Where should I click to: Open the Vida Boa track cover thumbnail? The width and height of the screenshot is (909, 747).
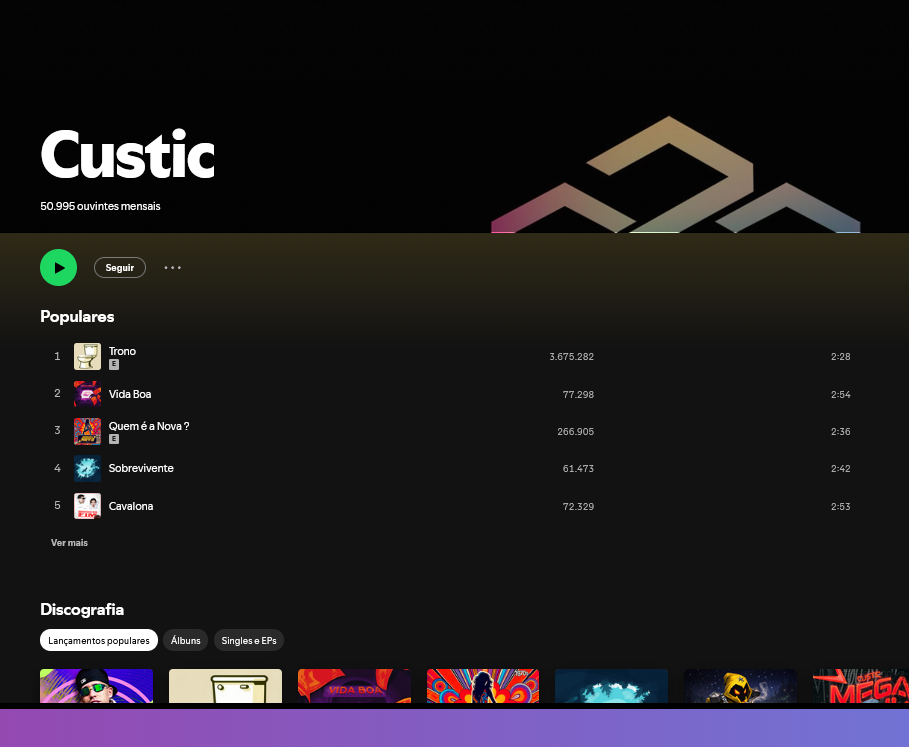click(88, 394)
